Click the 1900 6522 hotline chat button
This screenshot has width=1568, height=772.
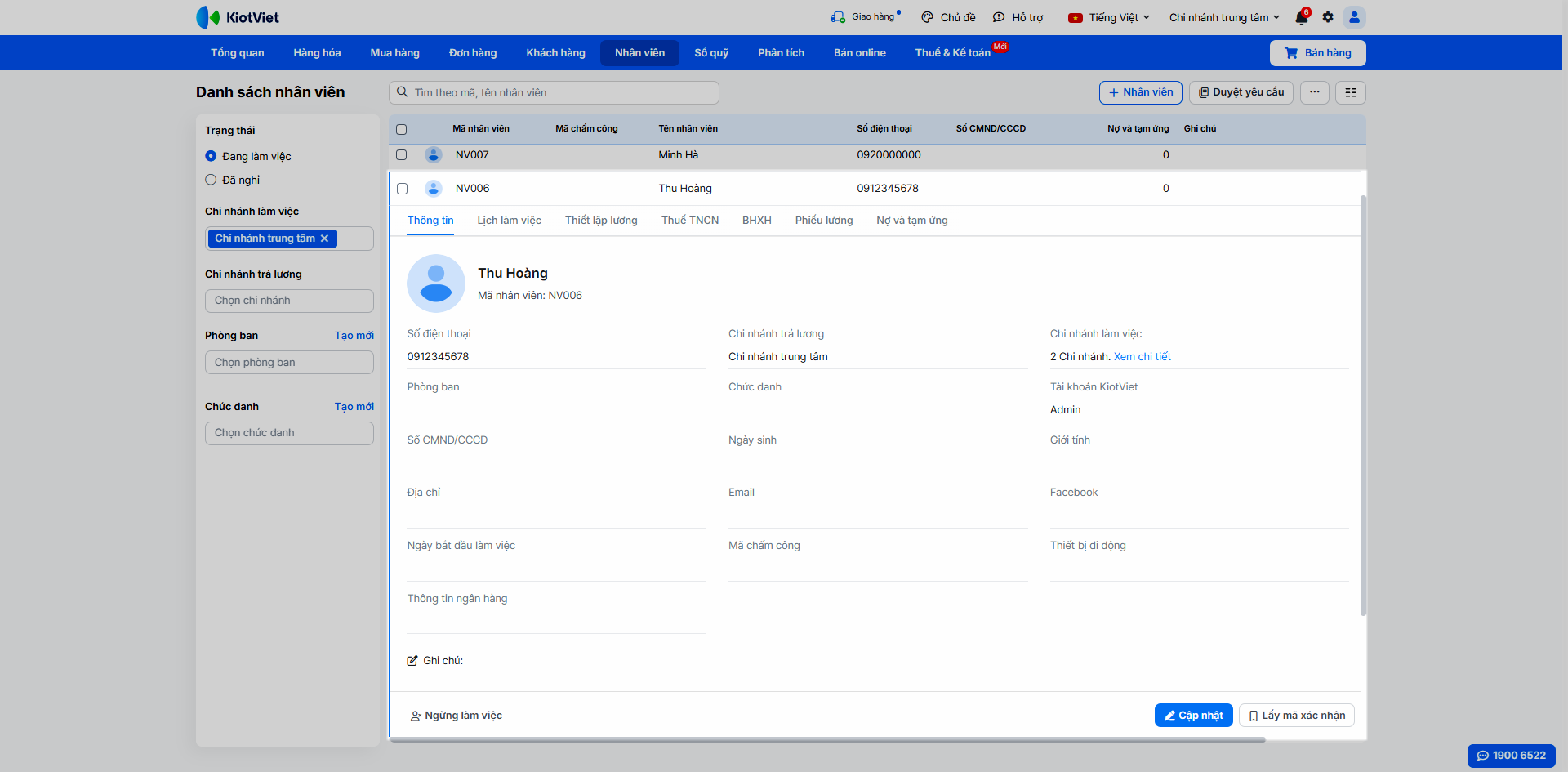[1512, 756]
